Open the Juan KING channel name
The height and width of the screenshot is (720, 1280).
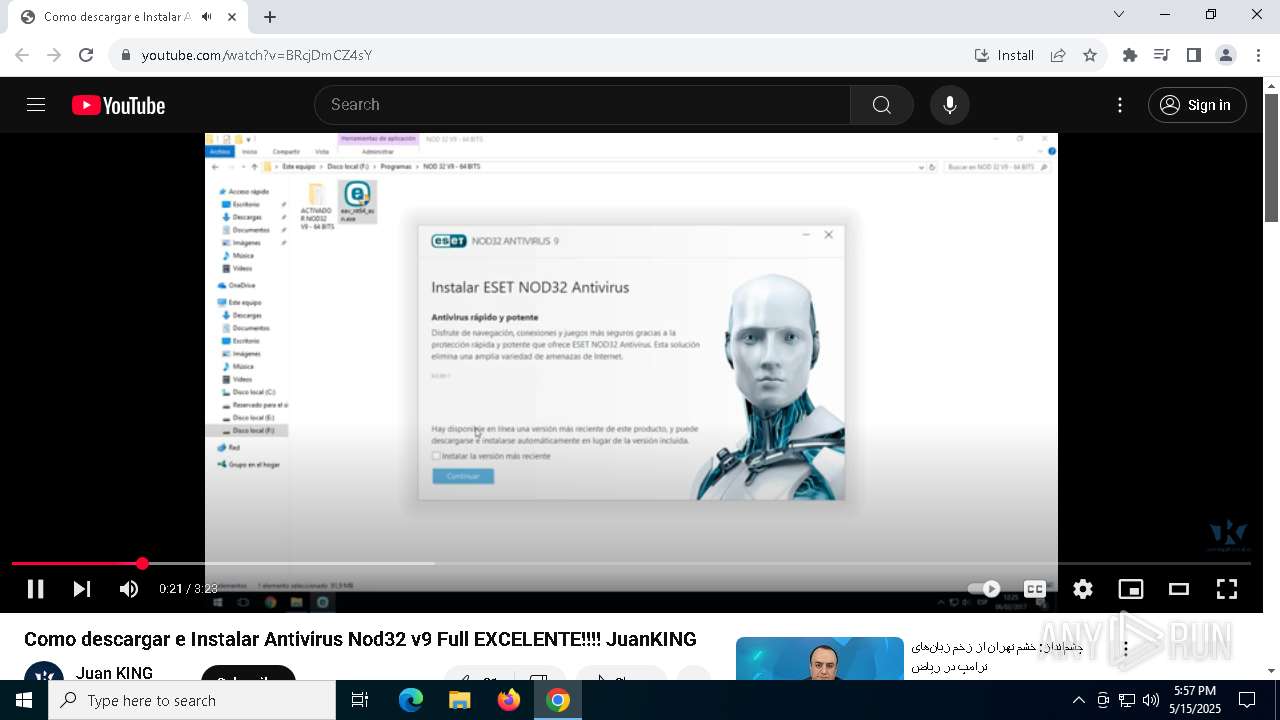(x=114, y=673)
